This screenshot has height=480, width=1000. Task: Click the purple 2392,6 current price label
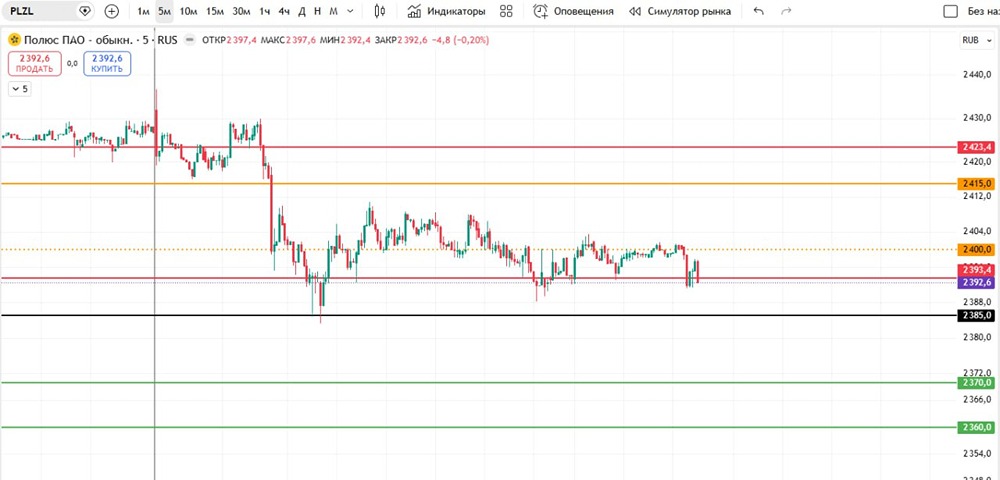click(976, 282)
